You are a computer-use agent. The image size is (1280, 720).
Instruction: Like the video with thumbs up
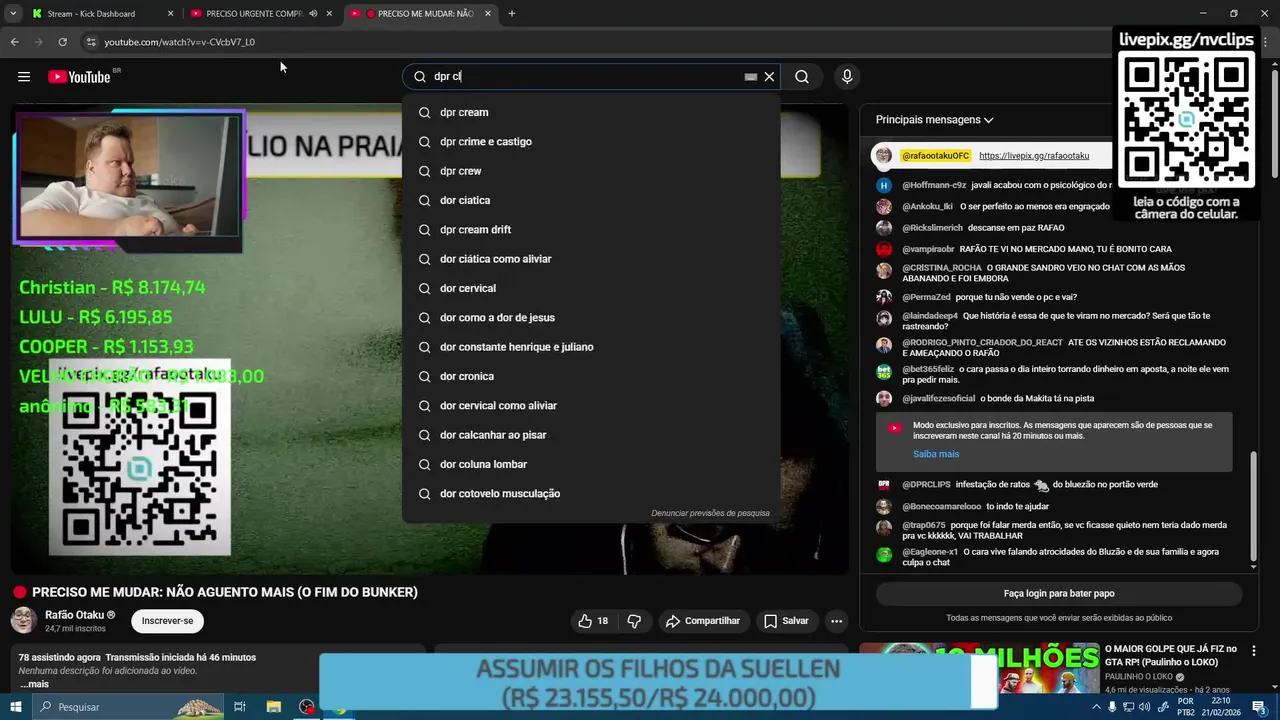593,621
